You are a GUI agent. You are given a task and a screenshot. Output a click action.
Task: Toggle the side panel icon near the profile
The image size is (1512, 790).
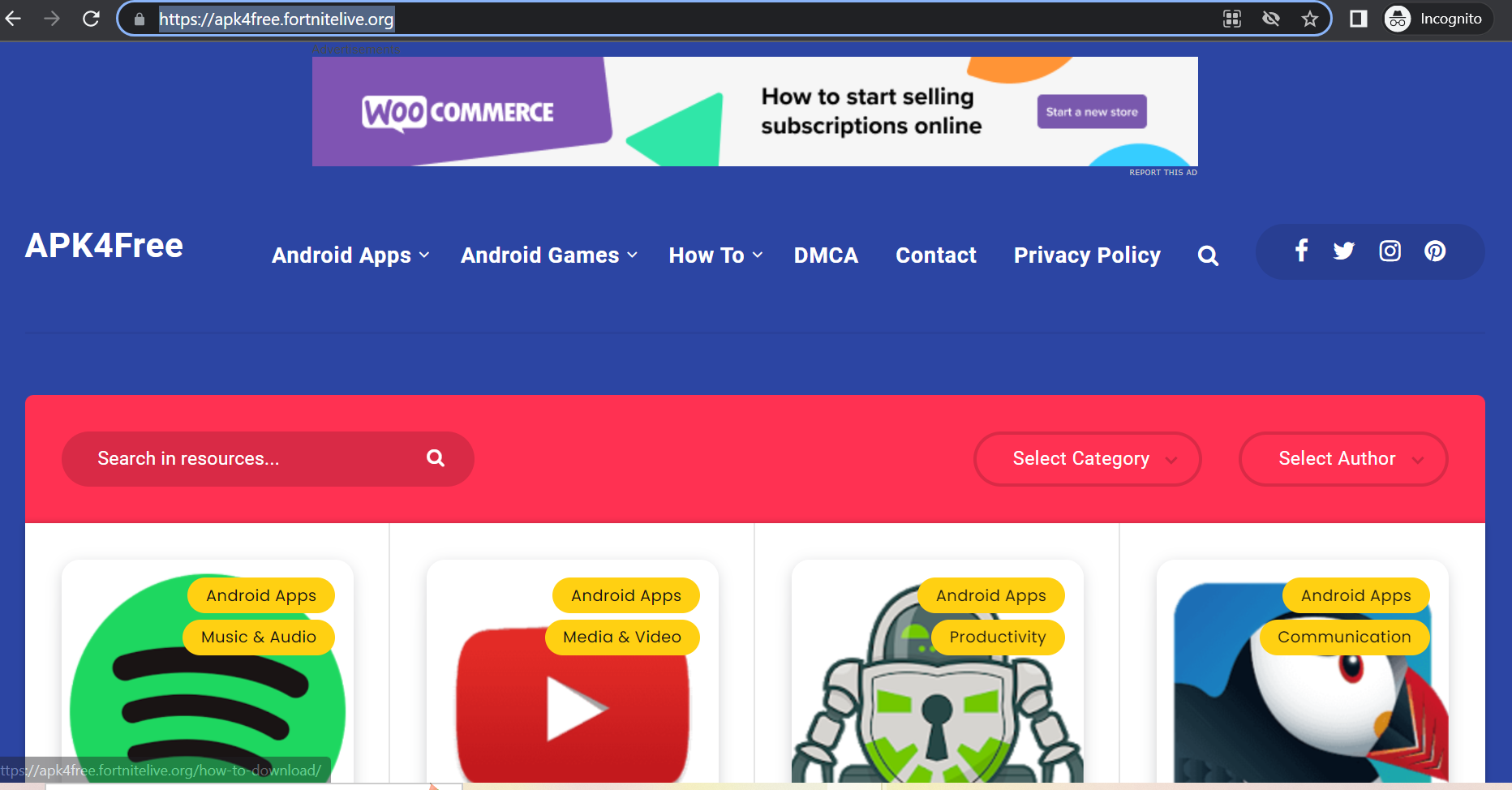[x=1358, y=19]
